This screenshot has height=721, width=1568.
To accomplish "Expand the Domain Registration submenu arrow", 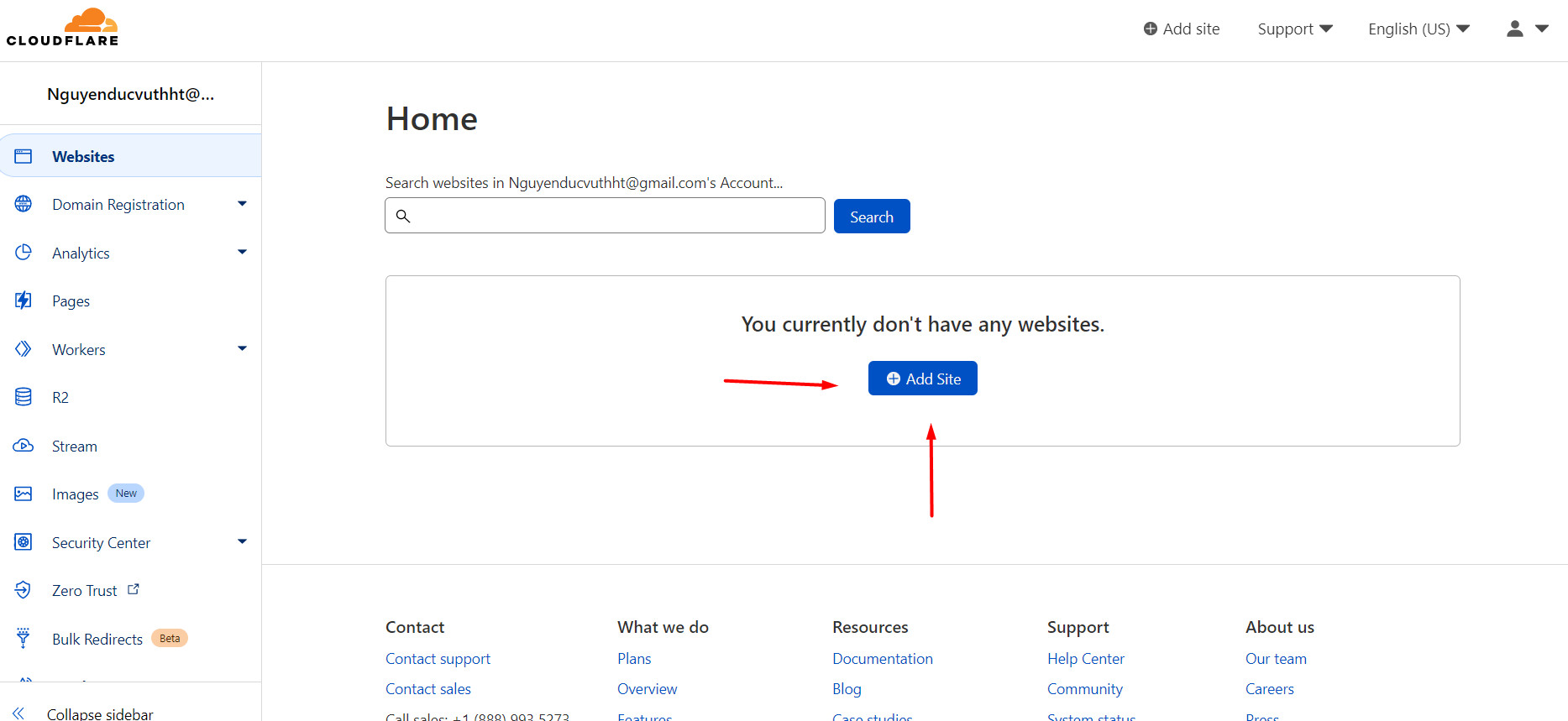I will point(242,204).
